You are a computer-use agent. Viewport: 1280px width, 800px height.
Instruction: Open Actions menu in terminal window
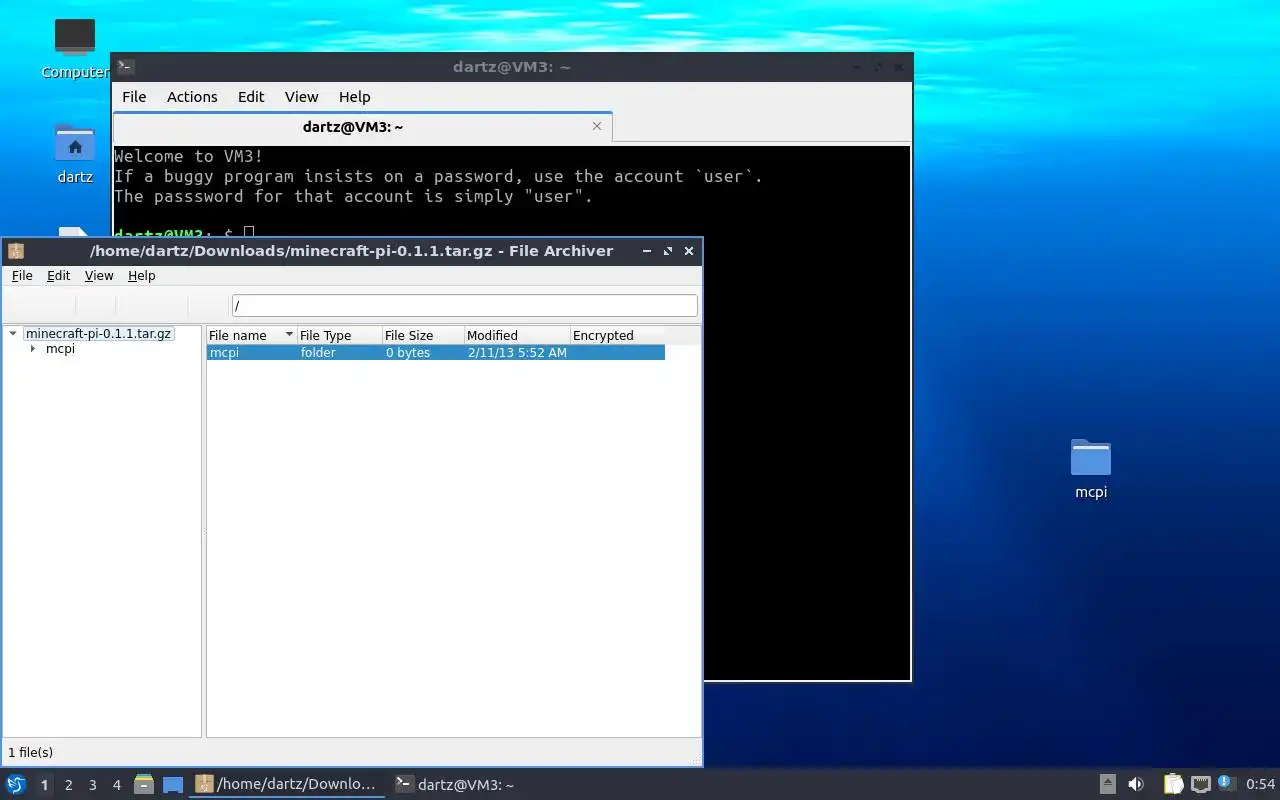tap(192, 97)
